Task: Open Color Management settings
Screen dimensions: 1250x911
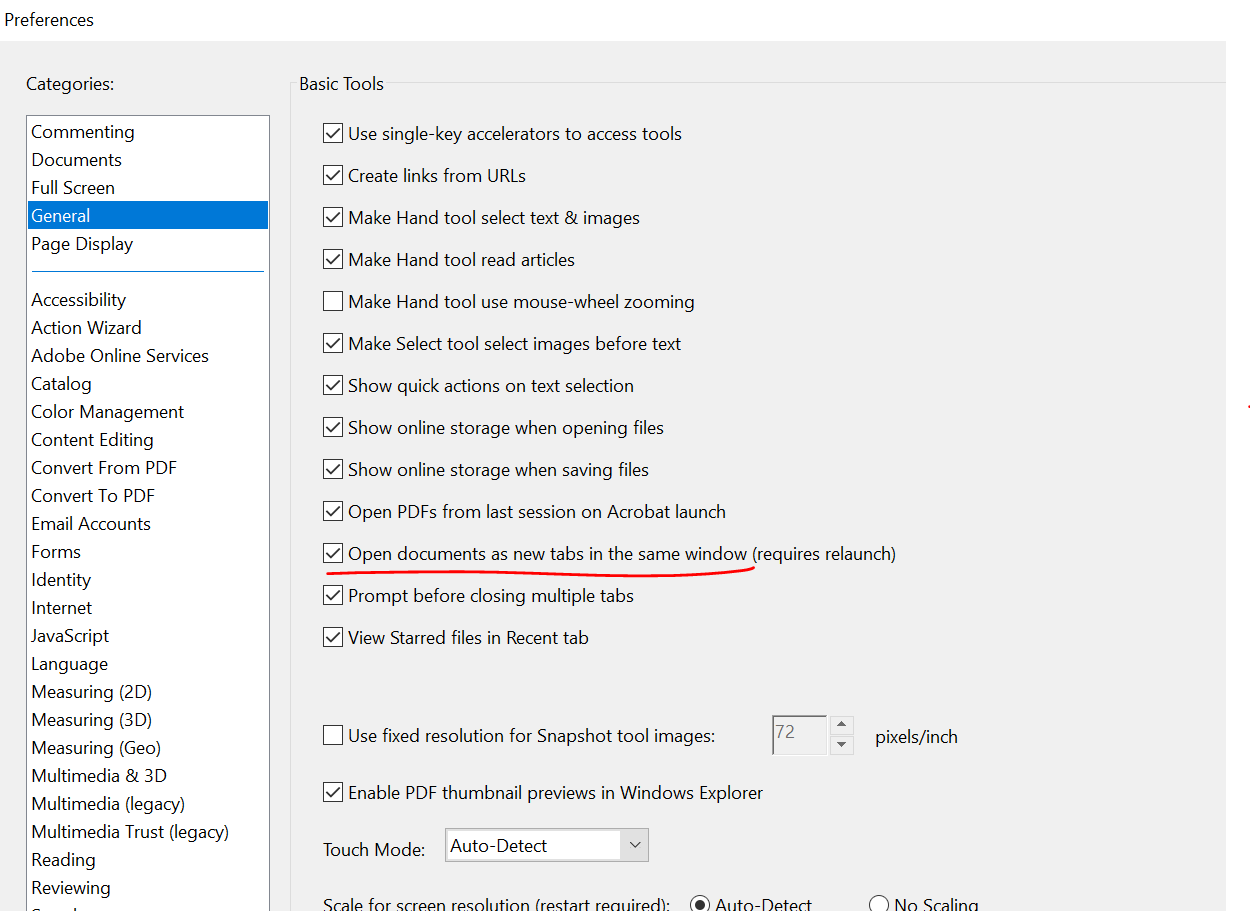Action: click(107, 411)
